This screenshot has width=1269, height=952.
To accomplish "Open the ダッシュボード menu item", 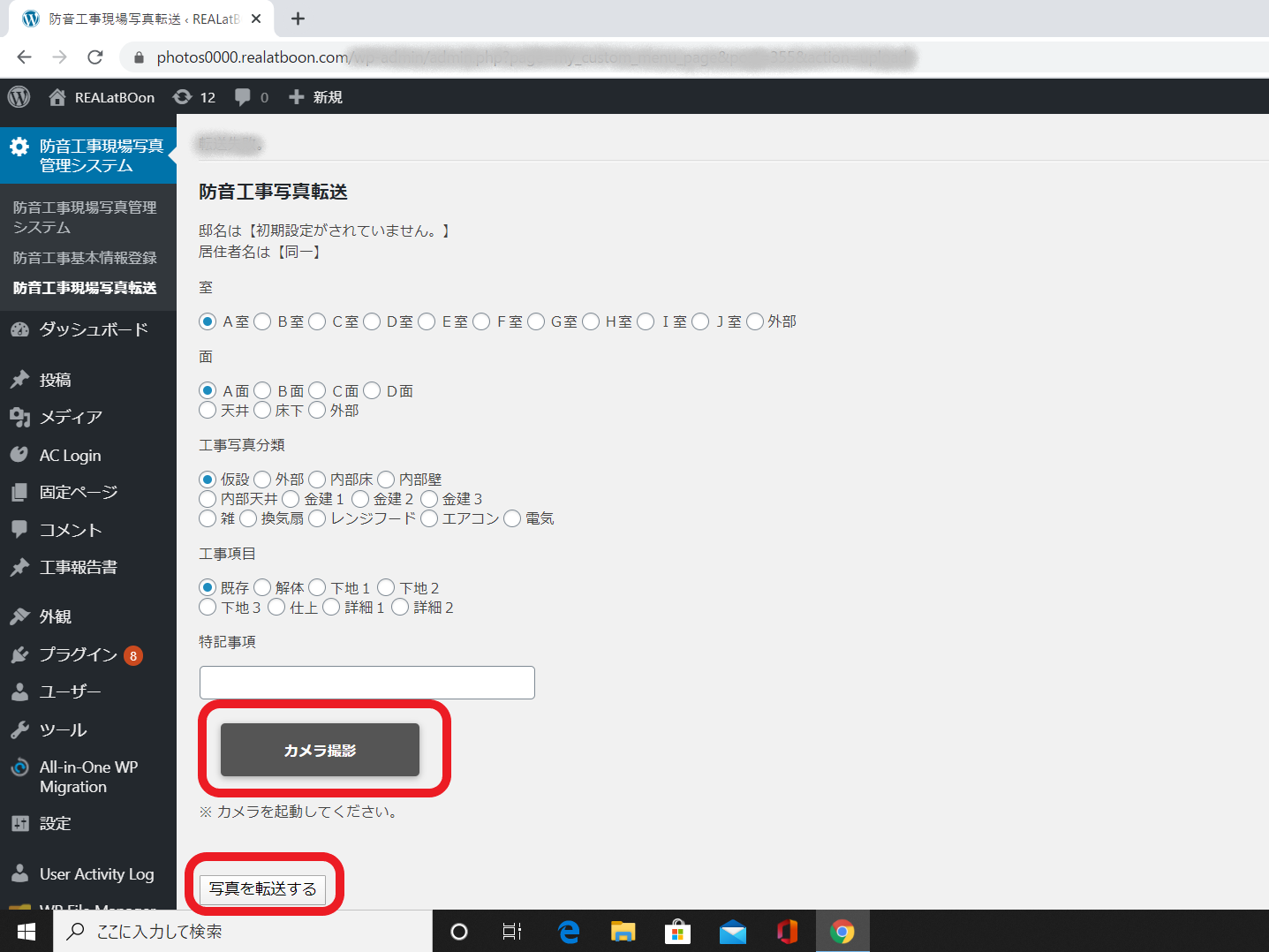I will click(x=93, y=329).
